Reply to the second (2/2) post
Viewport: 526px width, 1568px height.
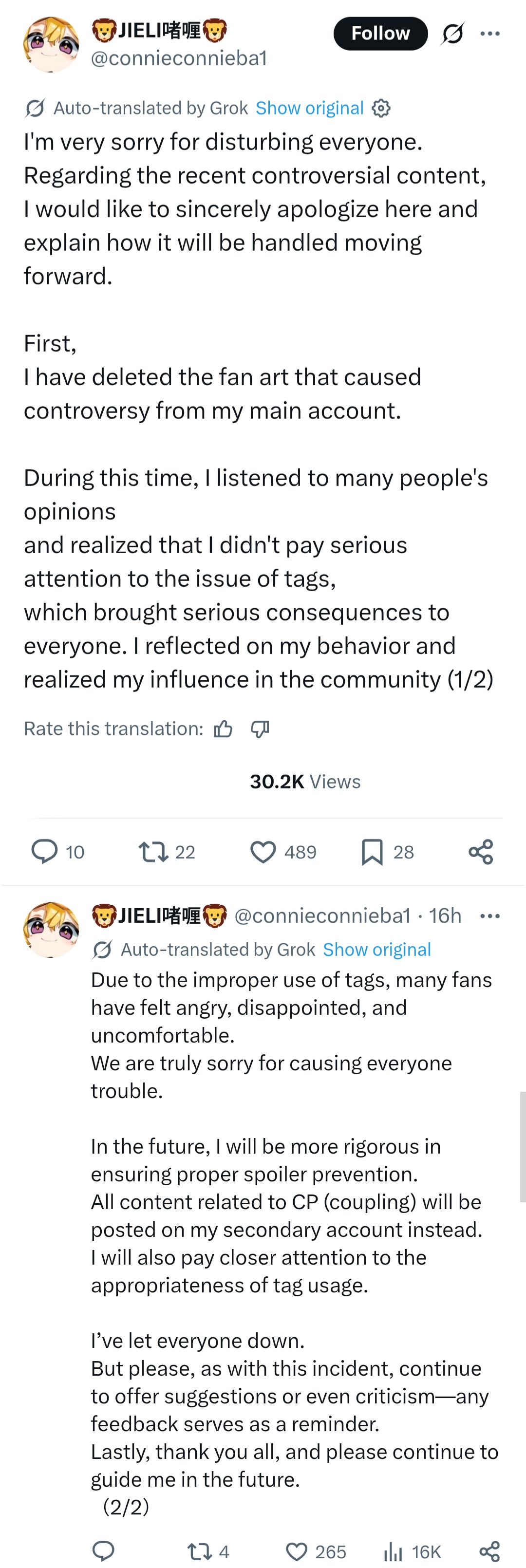(x=103, y=1551)
